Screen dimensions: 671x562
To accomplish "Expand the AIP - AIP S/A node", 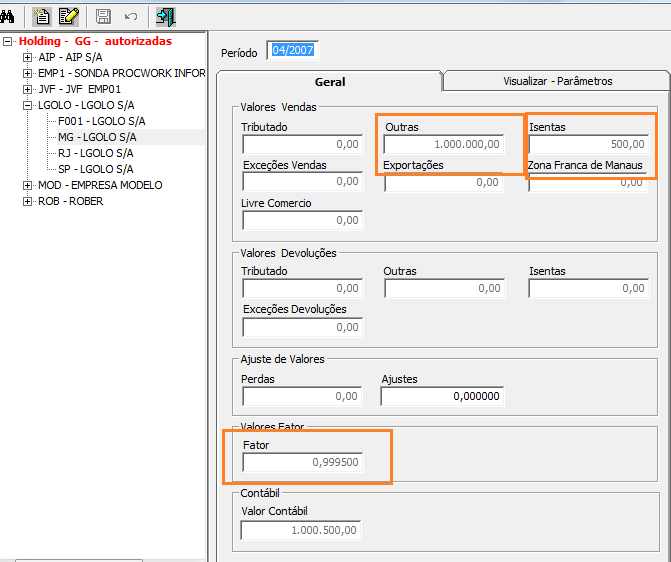I will [27, 58].
